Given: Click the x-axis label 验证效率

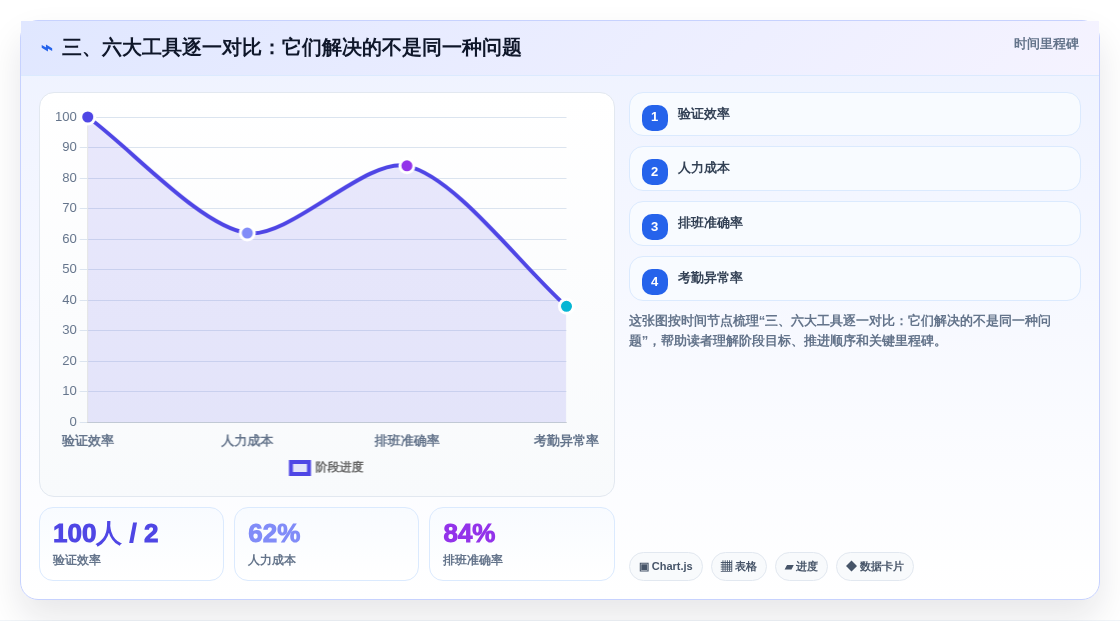Looking at the screenshot, I should pos(88,441).
